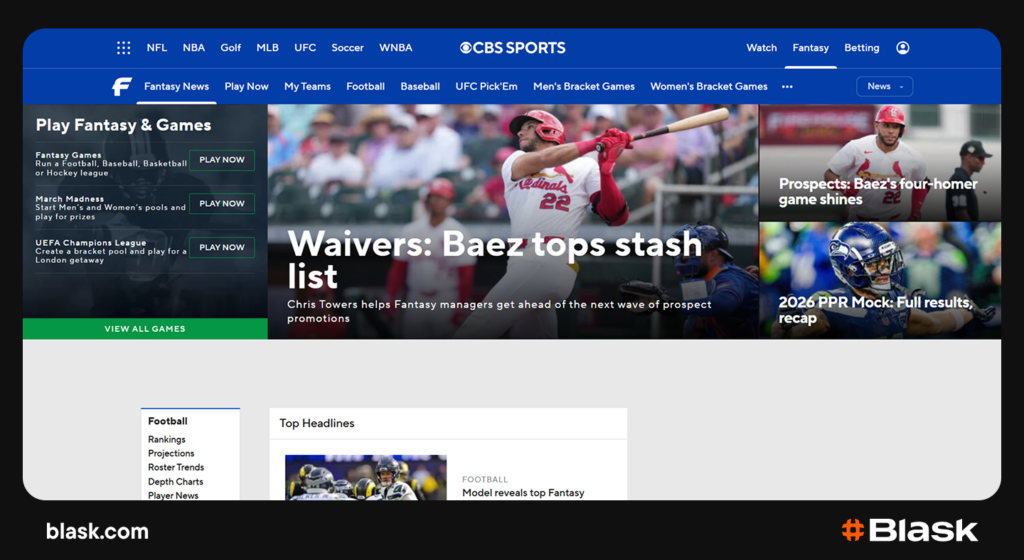Click Rankings in Football sidebar
Image resolution: width=1024 pixels, height=560 pixels.
167,439
